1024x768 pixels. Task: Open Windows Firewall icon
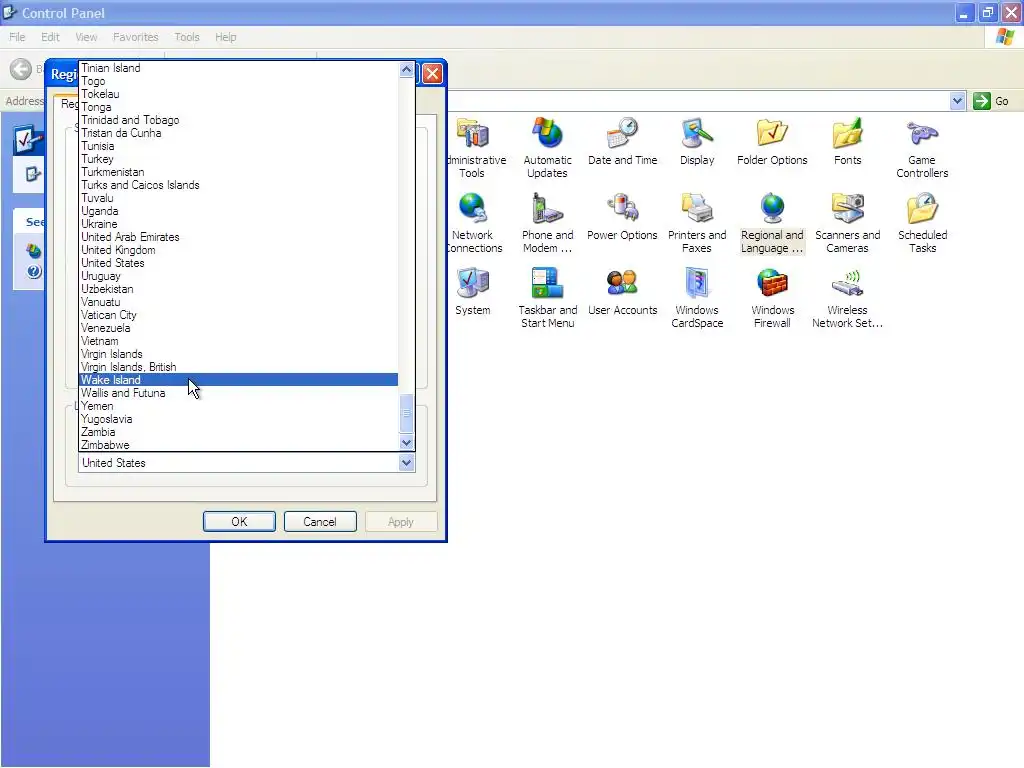pos(772,284)
